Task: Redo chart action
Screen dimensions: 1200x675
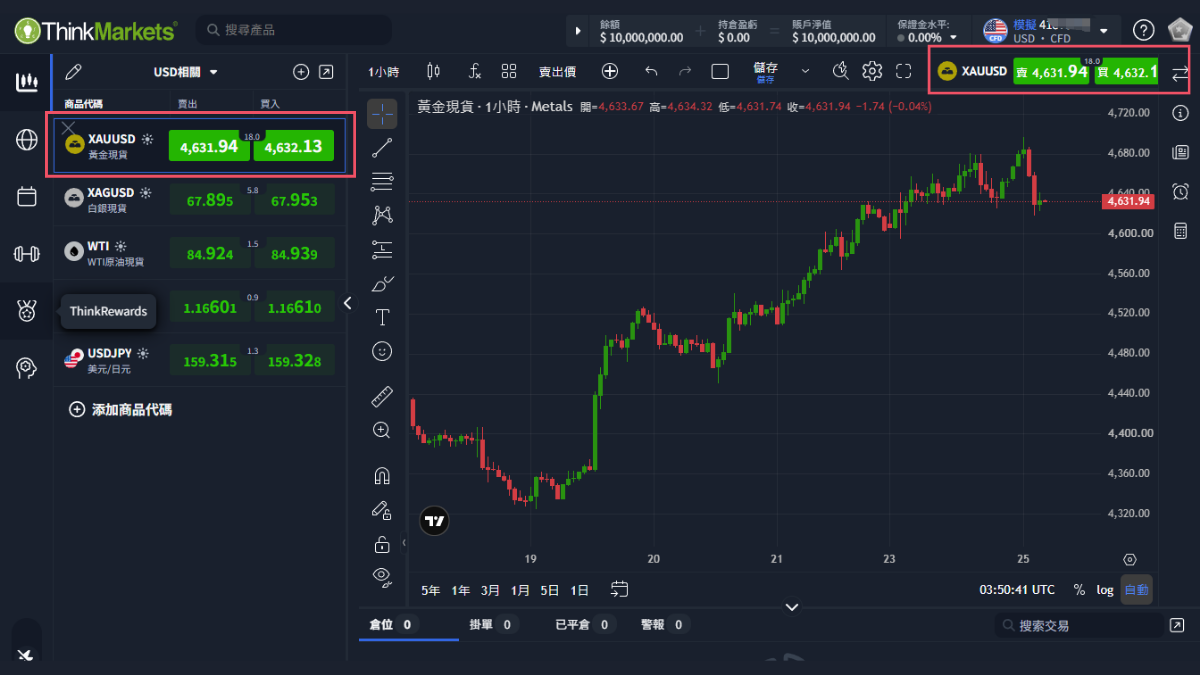Action: point(685,71)
